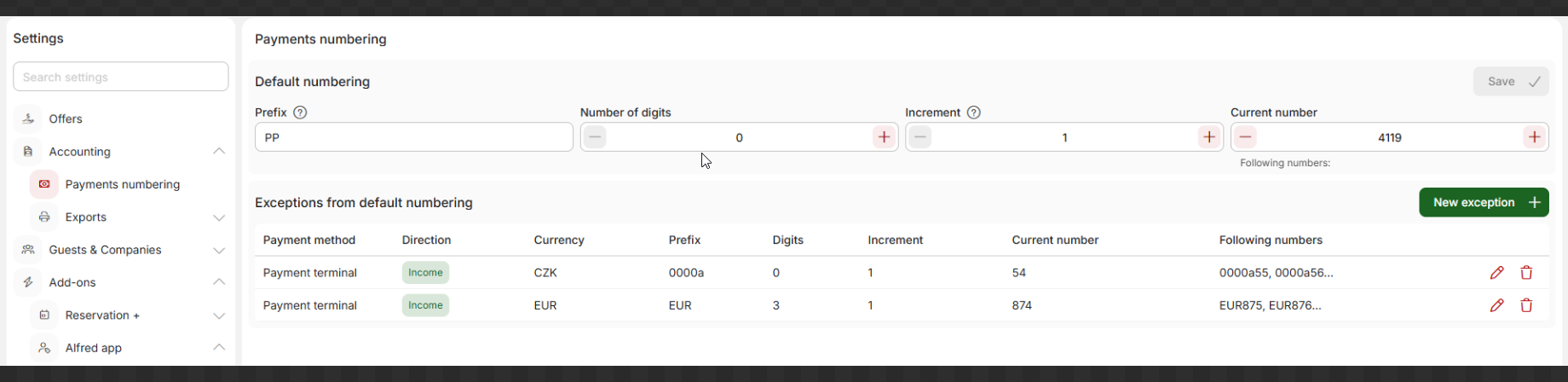The width and height of the screenshot is (1568, 382).
Task: Increase the Current number with plus
Action: tap(1534, 137)
